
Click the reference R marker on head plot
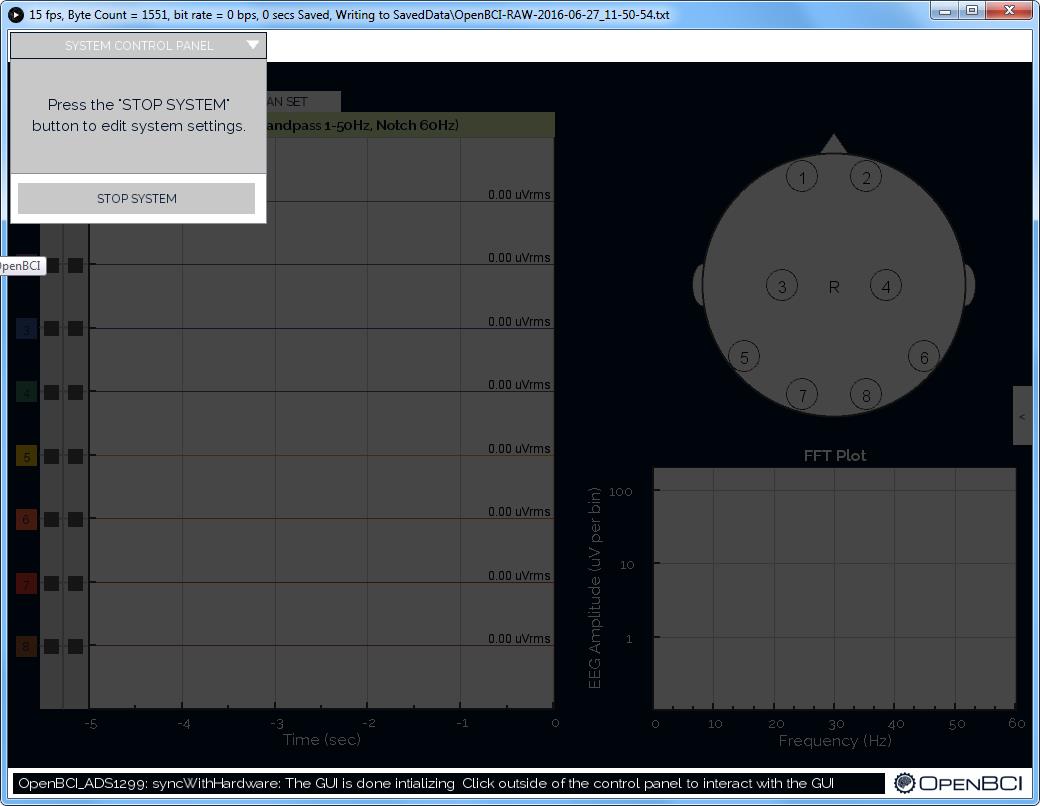point(834,287)
